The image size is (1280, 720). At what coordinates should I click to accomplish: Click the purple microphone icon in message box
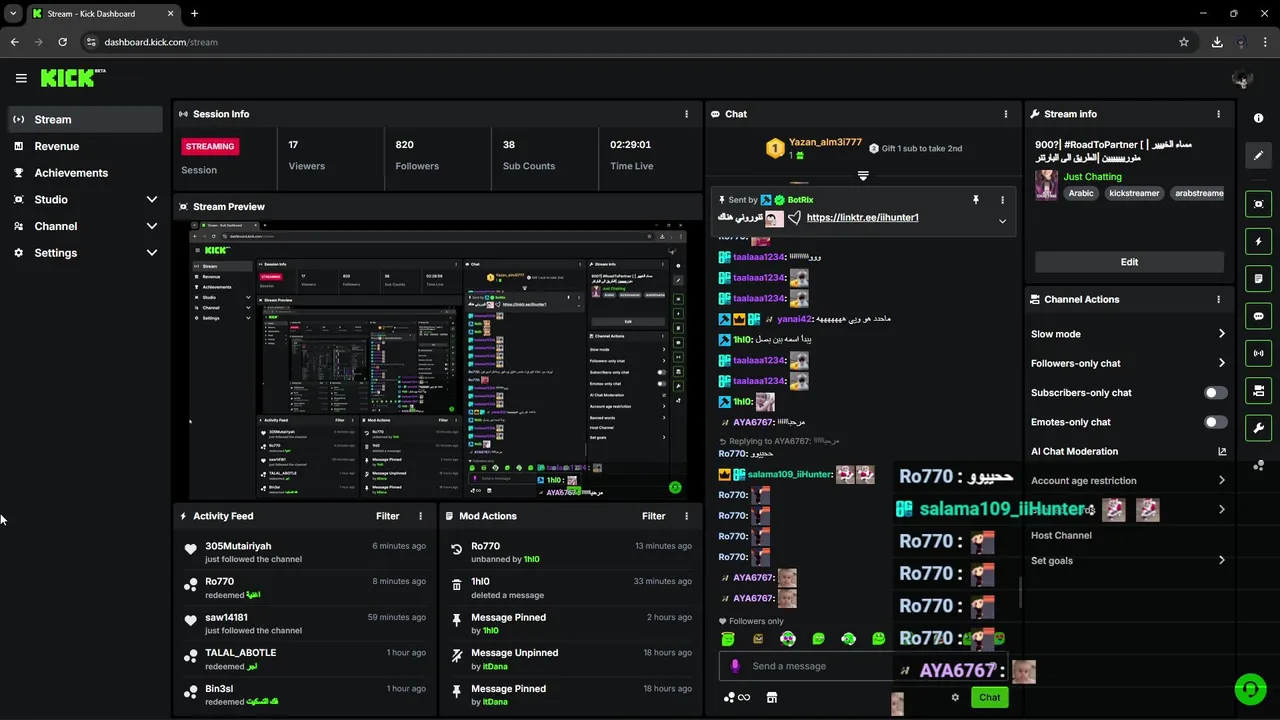pos(735,666)
